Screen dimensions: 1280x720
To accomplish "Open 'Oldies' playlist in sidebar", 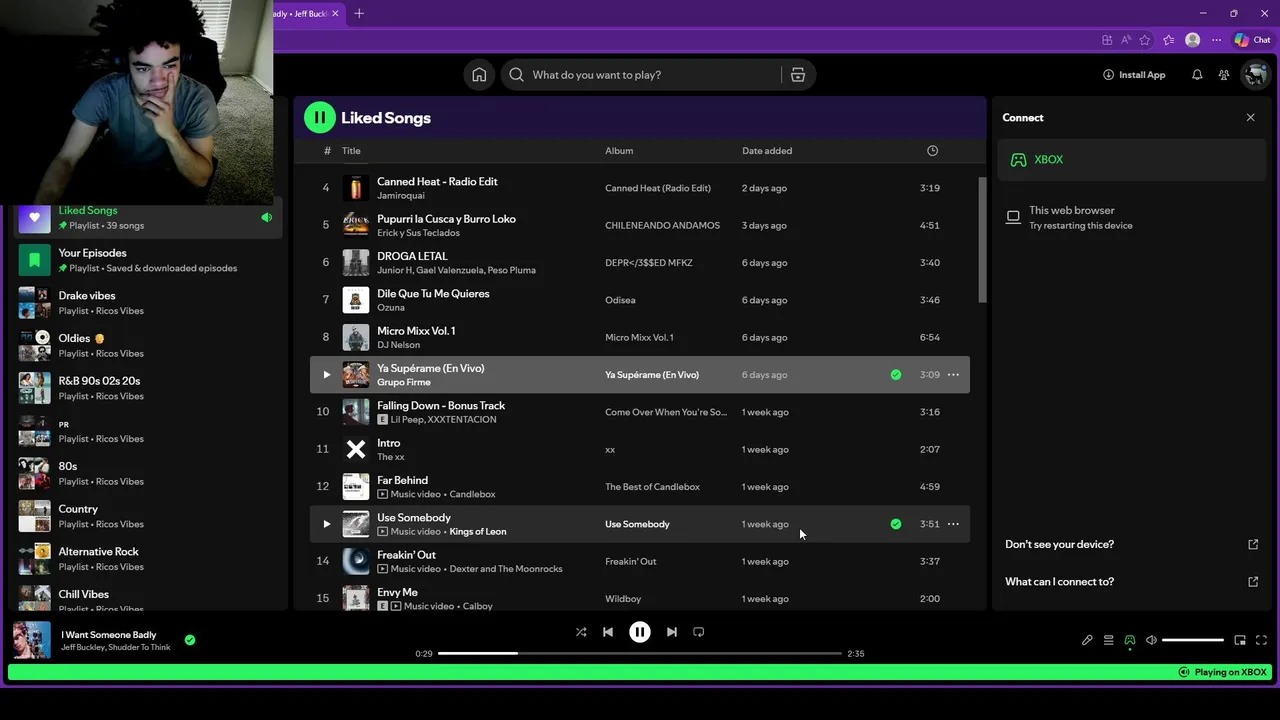I will pyautogui.click(x=149, y=345).
